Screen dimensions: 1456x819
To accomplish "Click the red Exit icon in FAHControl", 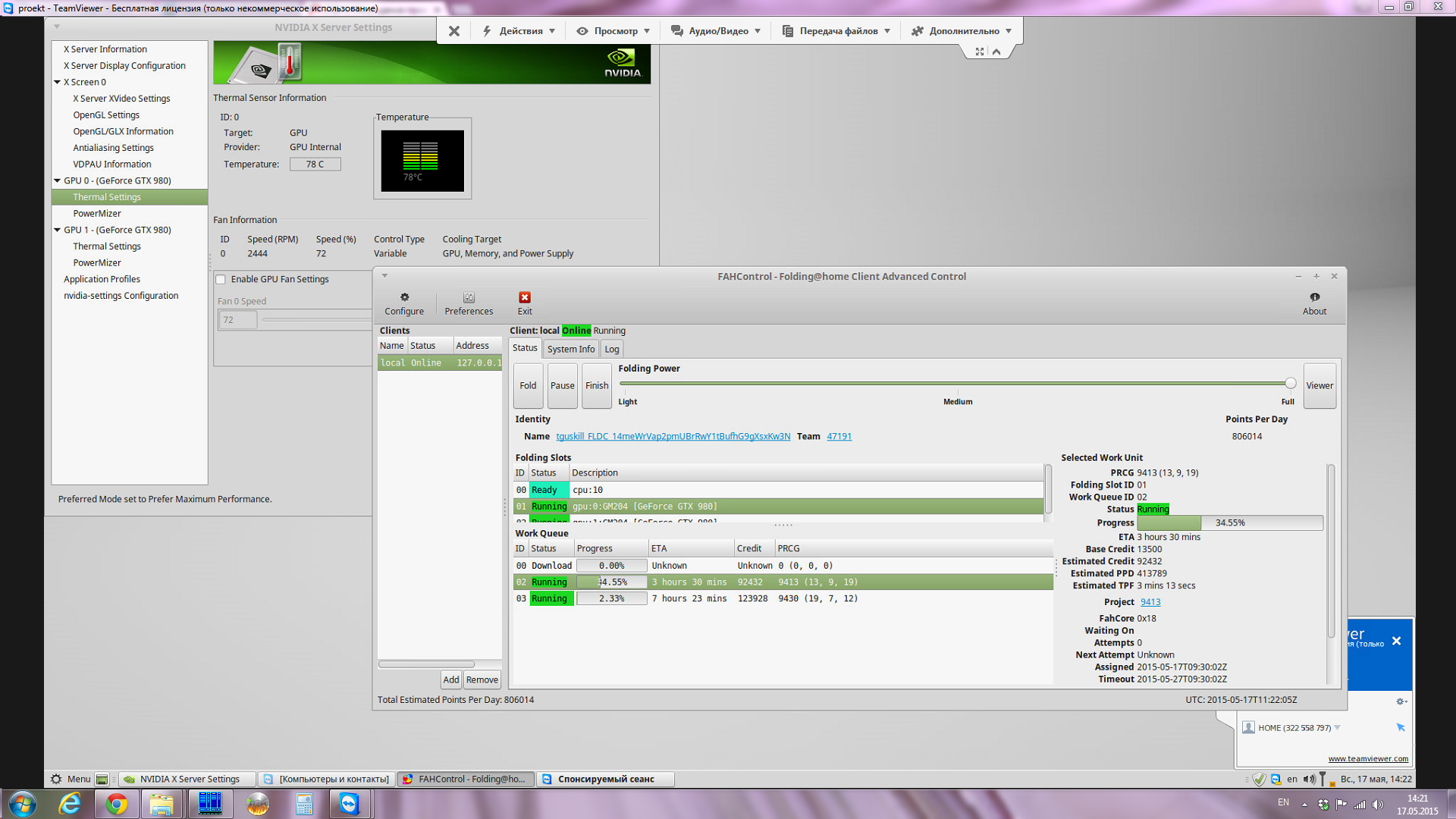I will [x=525, y=297].
